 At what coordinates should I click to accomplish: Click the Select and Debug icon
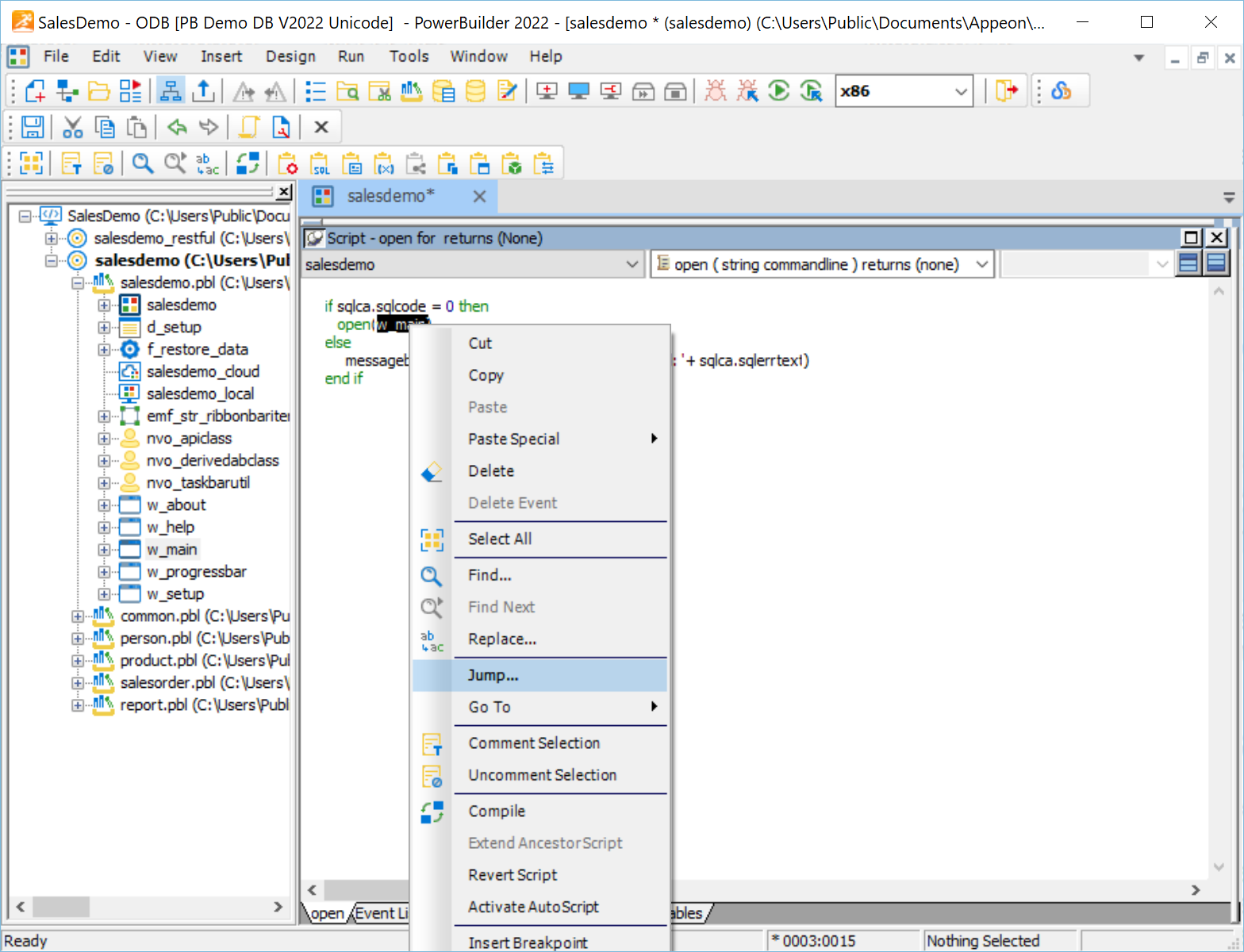pyautogui.click(x=747, y=91)
